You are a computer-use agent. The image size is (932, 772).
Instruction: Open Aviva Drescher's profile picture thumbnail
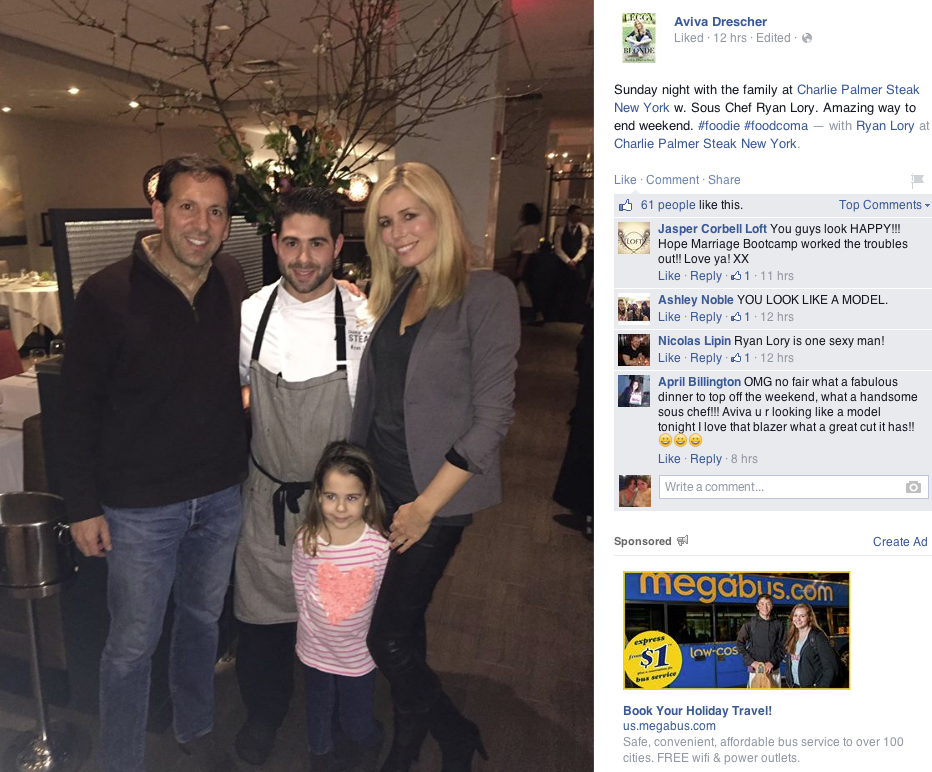click(639, 37)
